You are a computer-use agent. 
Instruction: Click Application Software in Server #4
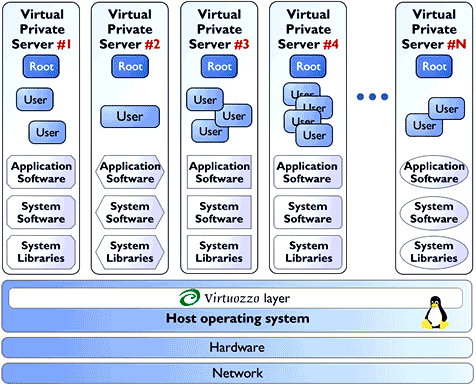coord(307,172)
